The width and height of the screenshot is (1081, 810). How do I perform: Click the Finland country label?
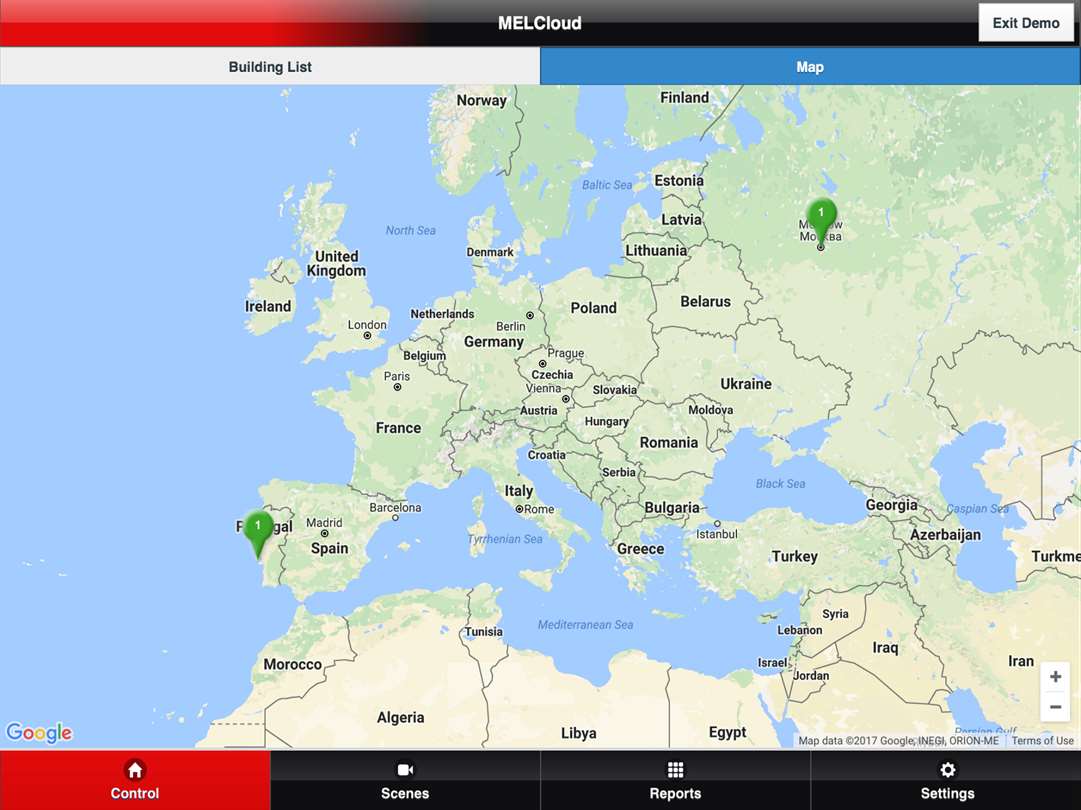pos(684,98)
